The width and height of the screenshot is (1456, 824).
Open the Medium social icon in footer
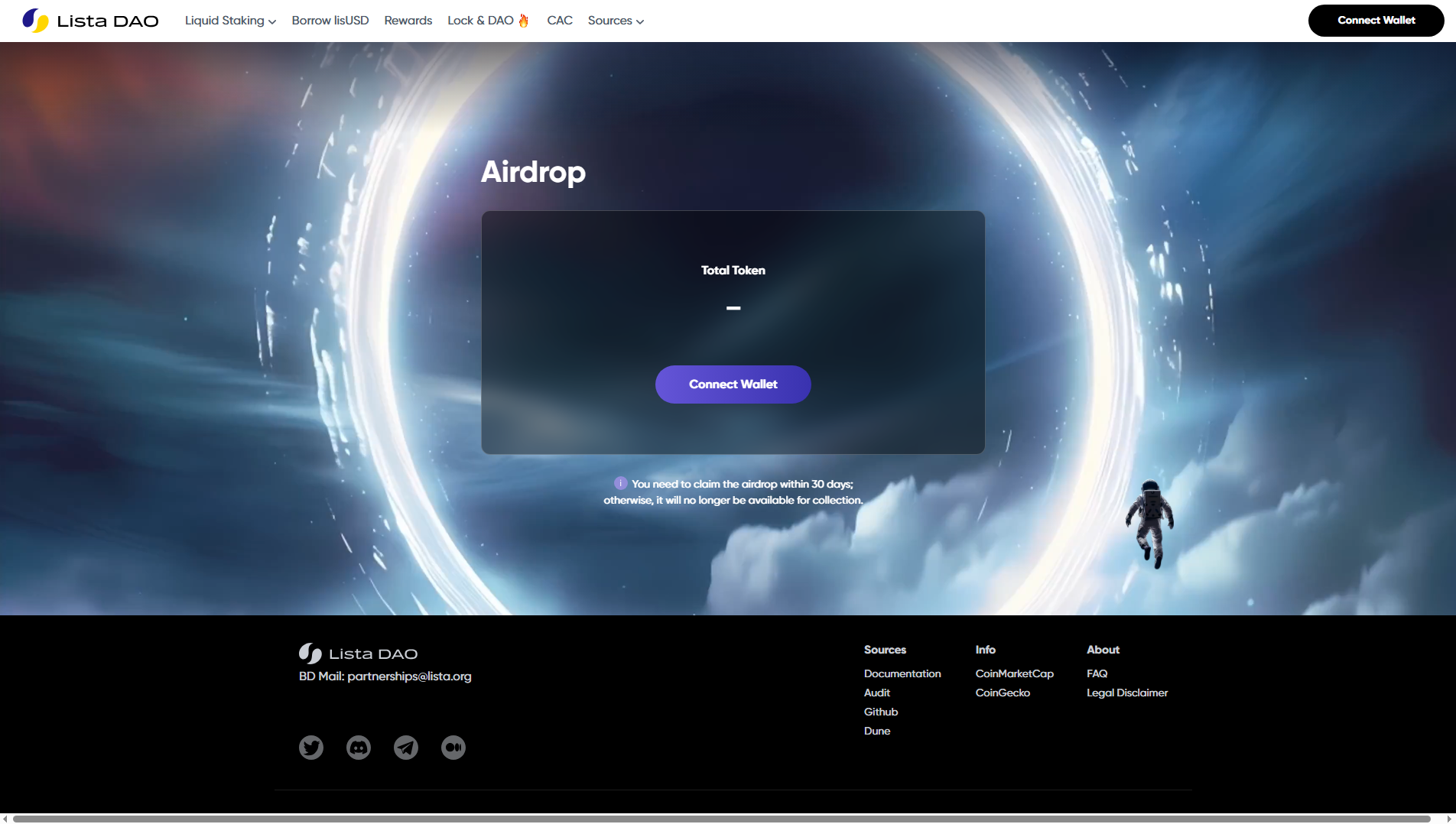click(x=453, y=748)
